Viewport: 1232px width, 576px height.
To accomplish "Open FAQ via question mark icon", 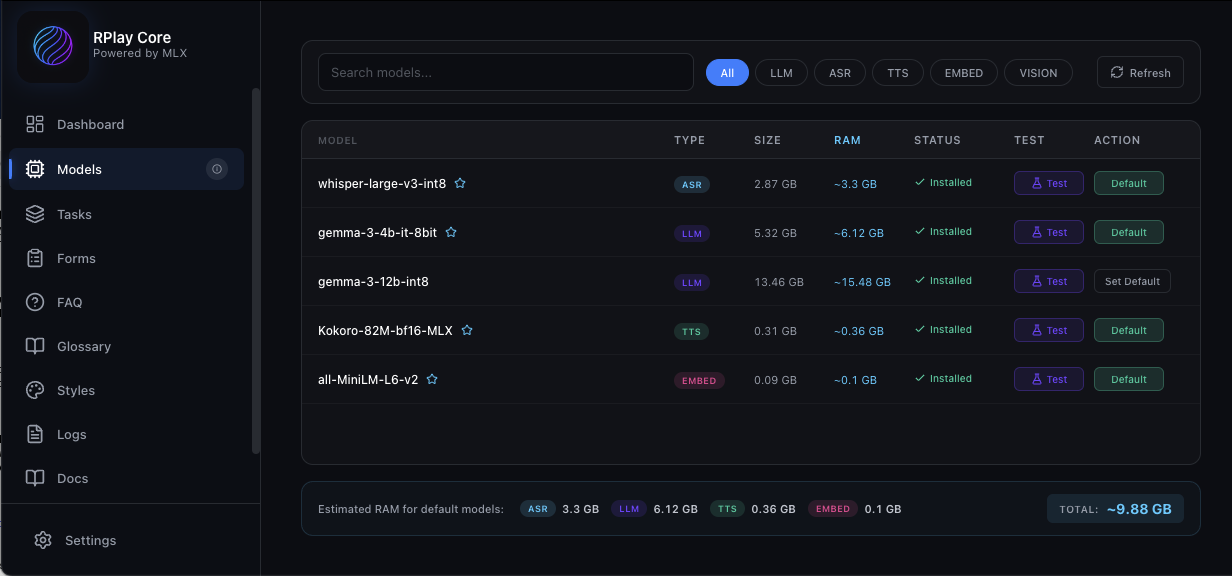I will tap(35, 302).
